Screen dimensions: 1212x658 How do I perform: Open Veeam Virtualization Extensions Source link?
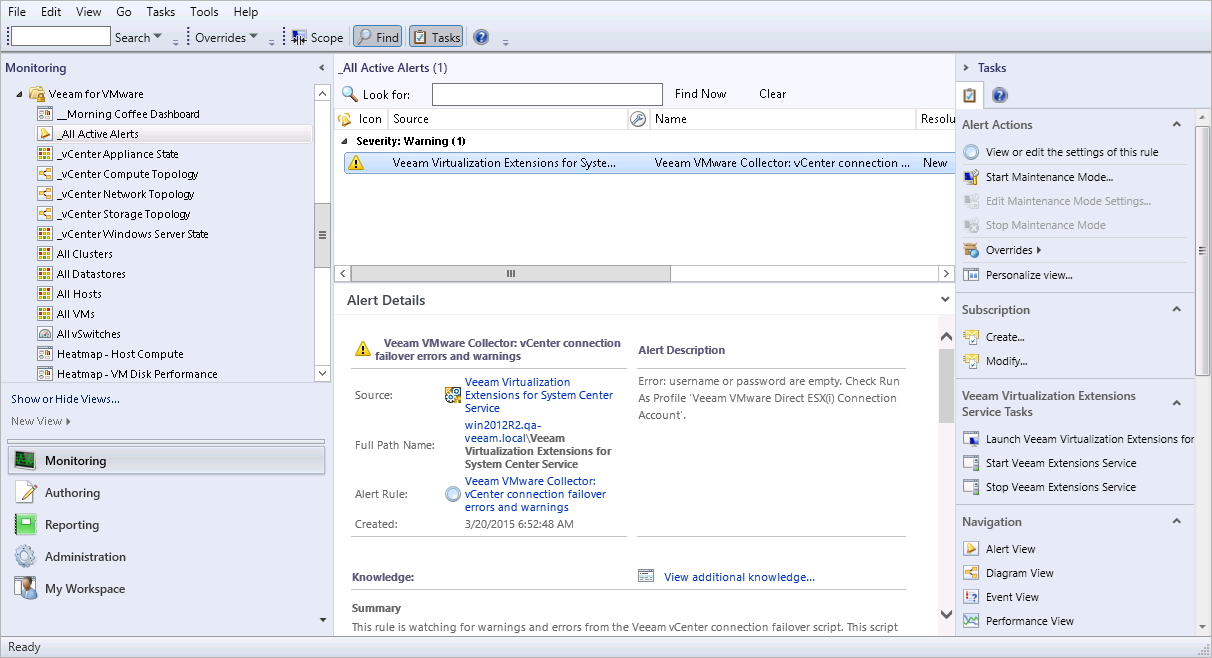[539, 395]
